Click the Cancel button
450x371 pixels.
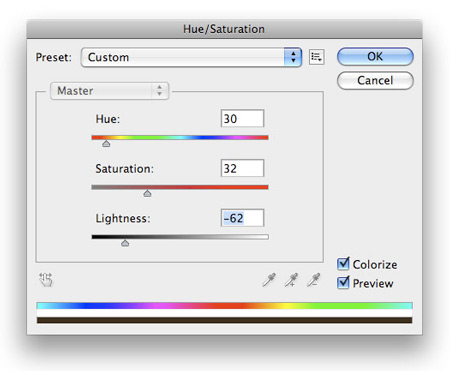tap(375, 80)
